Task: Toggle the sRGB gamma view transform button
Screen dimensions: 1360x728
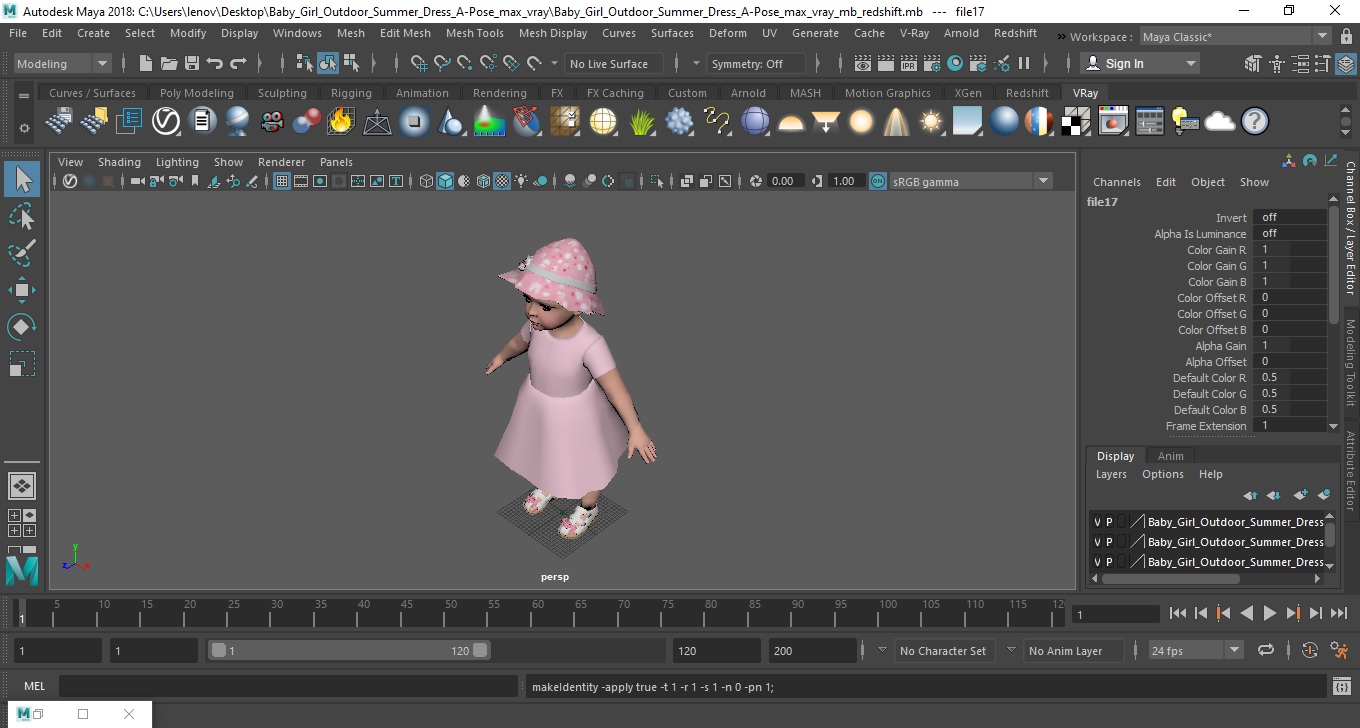Action: [x=877, y=181]
